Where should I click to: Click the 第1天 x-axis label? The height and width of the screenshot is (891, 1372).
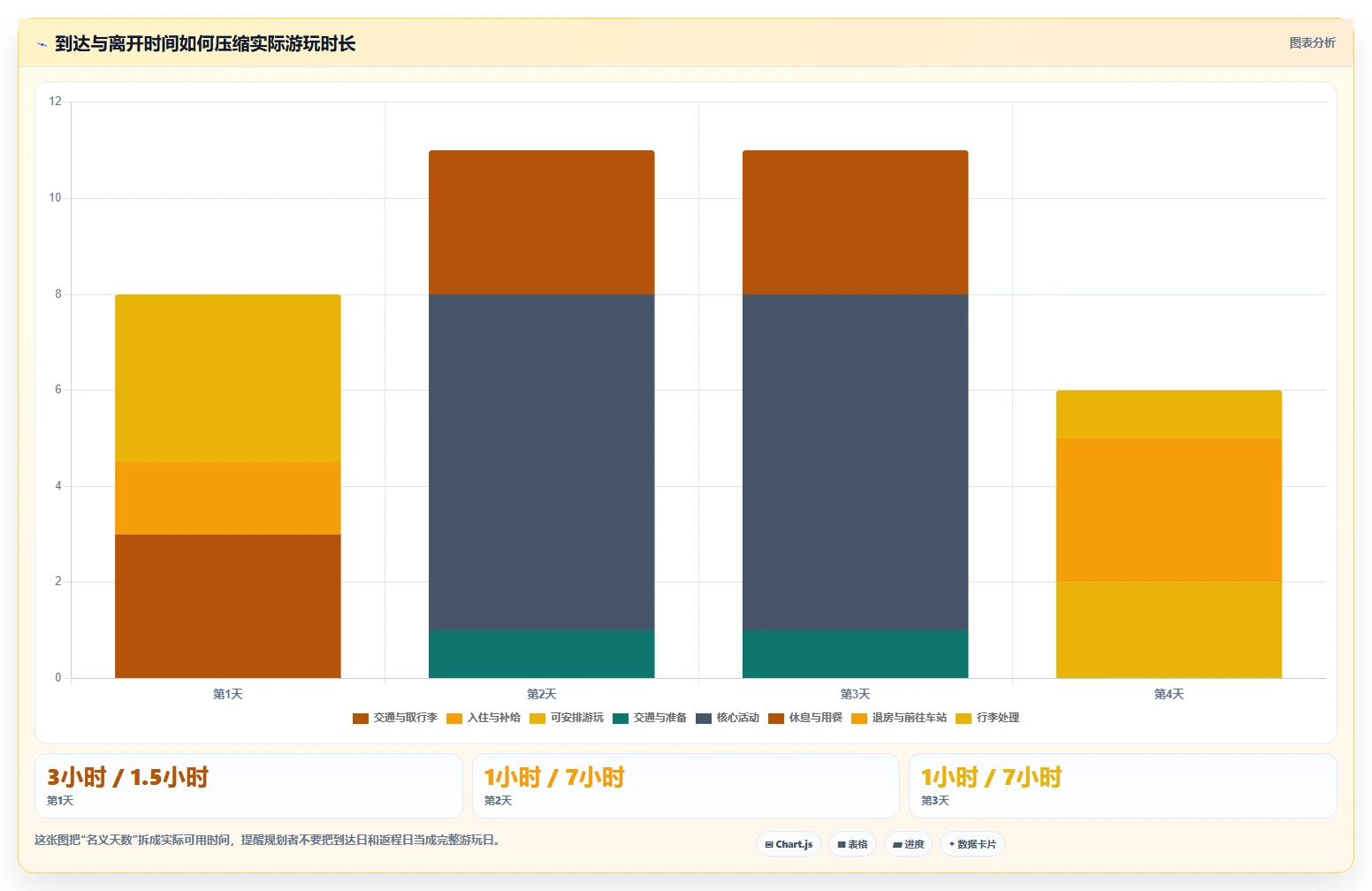tap(228, 694)
